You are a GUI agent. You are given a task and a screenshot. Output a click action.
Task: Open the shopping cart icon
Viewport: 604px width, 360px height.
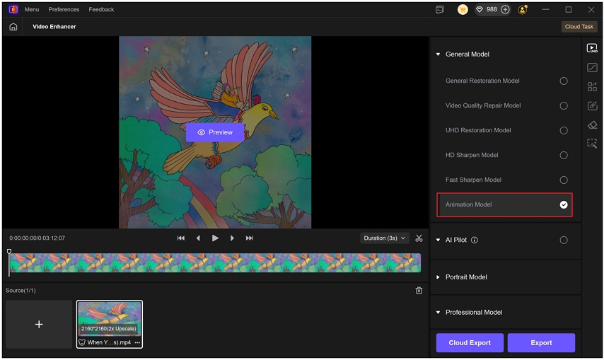tap(463, 10)
